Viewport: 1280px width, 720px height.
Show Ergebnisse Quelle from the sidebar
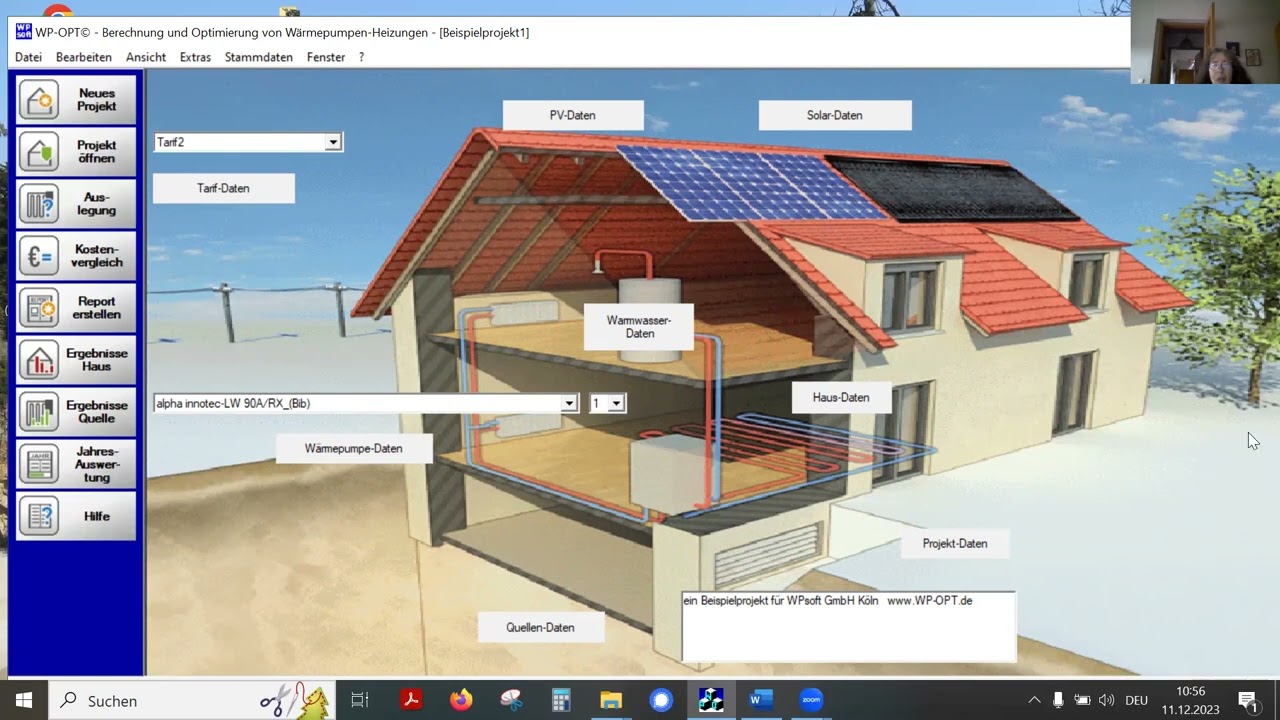point(76,412)
